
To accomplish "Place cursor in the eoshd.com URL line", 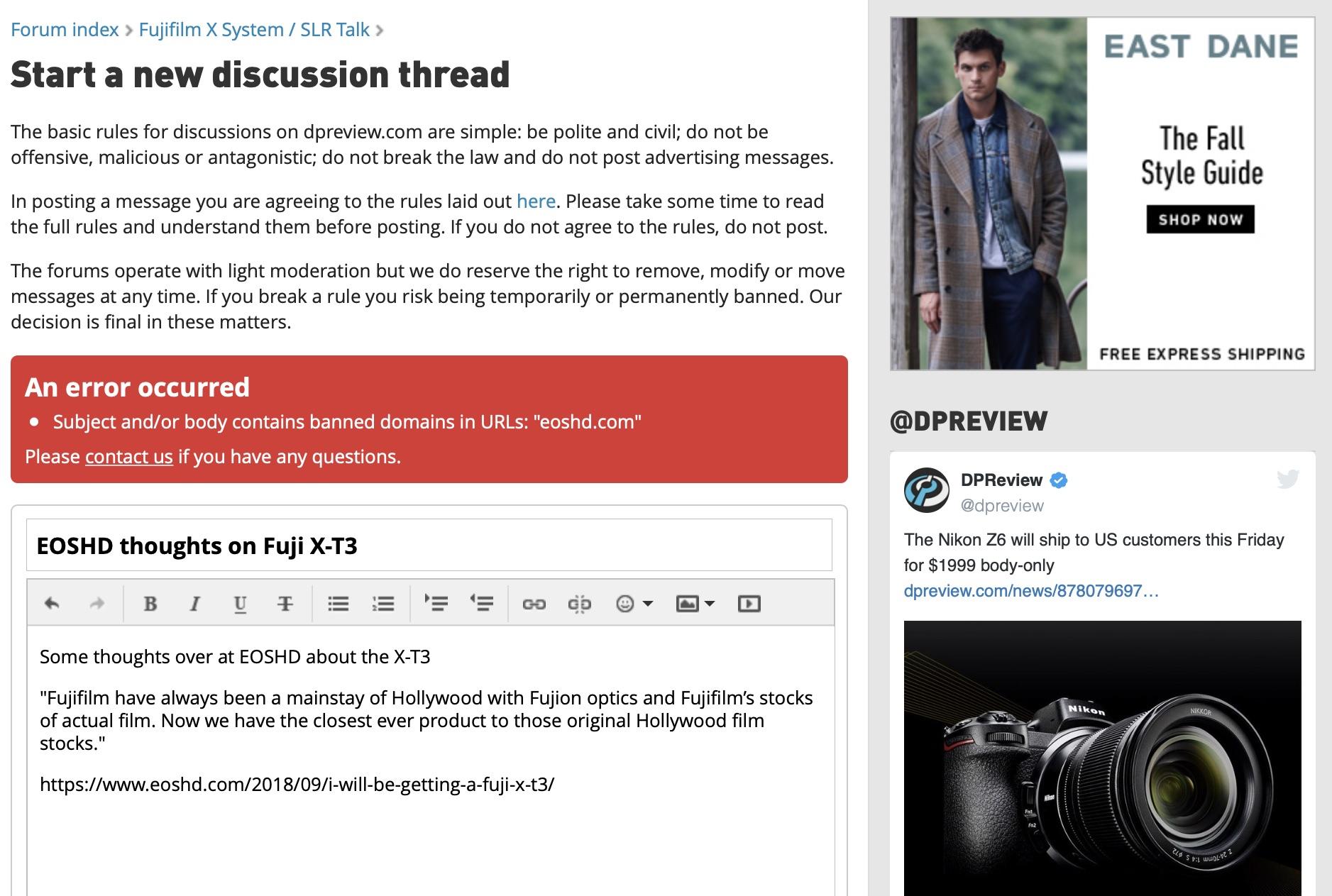I will point(297,784).
